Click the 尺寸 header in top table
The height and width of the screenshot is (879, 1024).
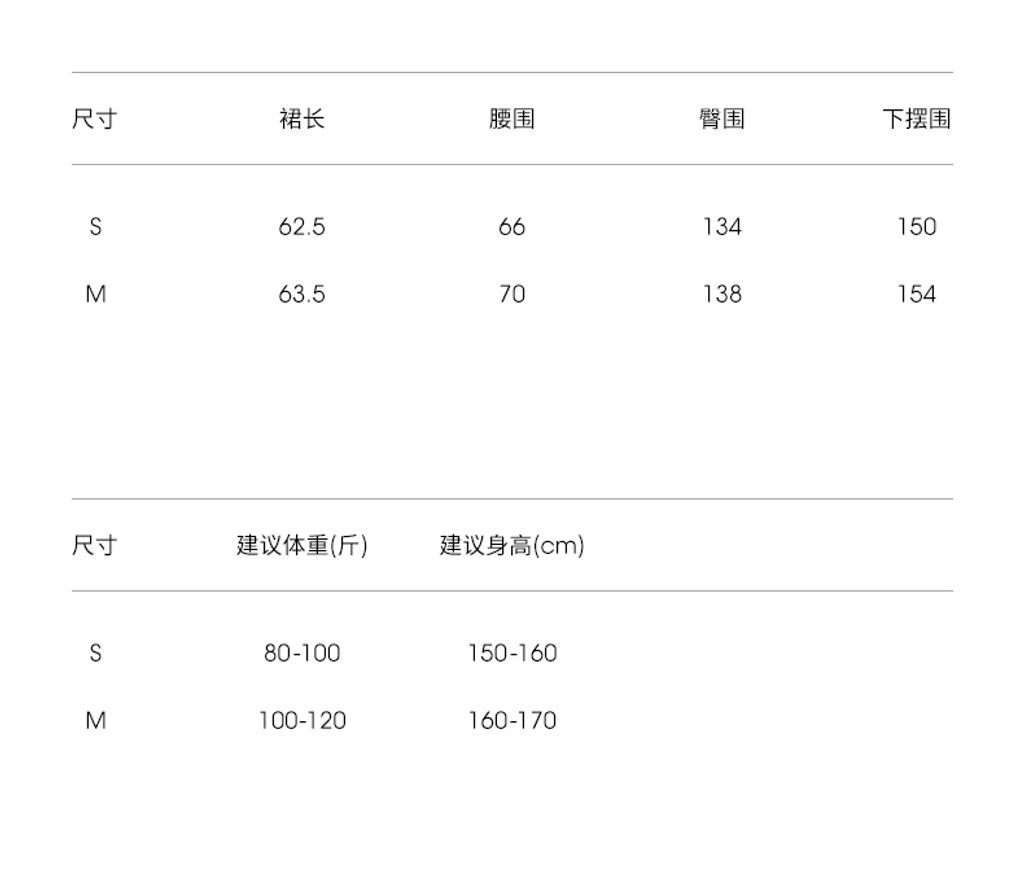(x=95, y=119)
